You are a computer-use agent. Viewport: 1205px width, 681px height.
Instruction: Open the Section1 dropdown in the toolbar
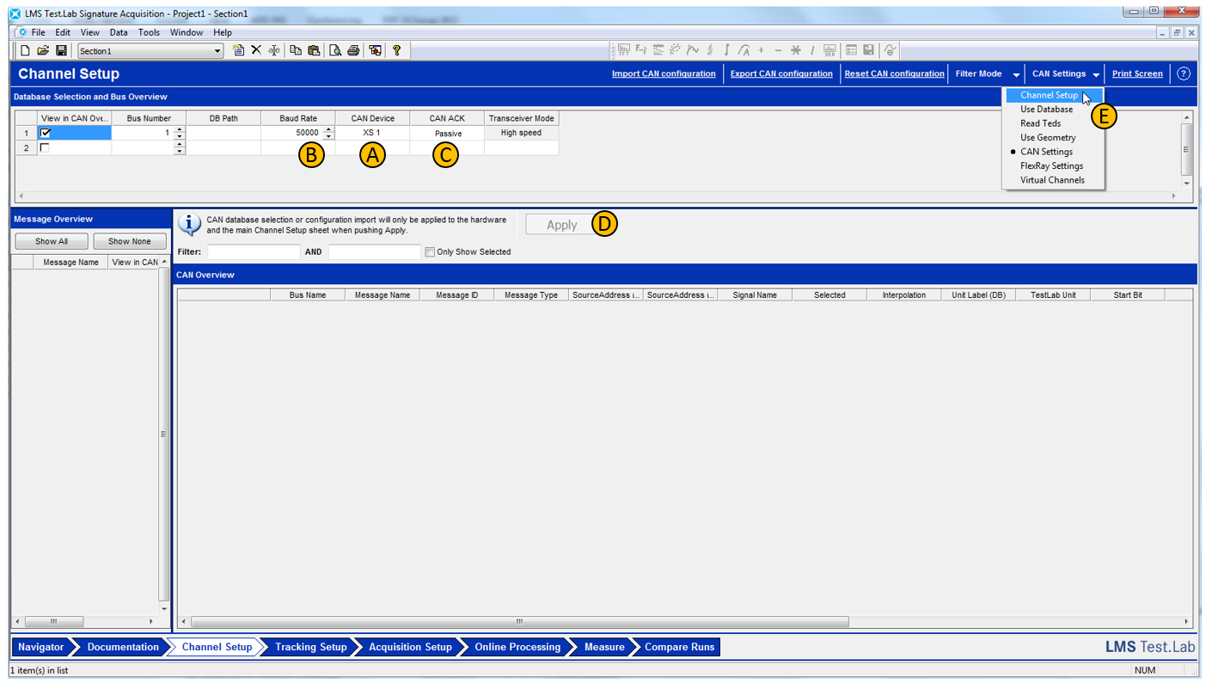(x=217, y=51)
